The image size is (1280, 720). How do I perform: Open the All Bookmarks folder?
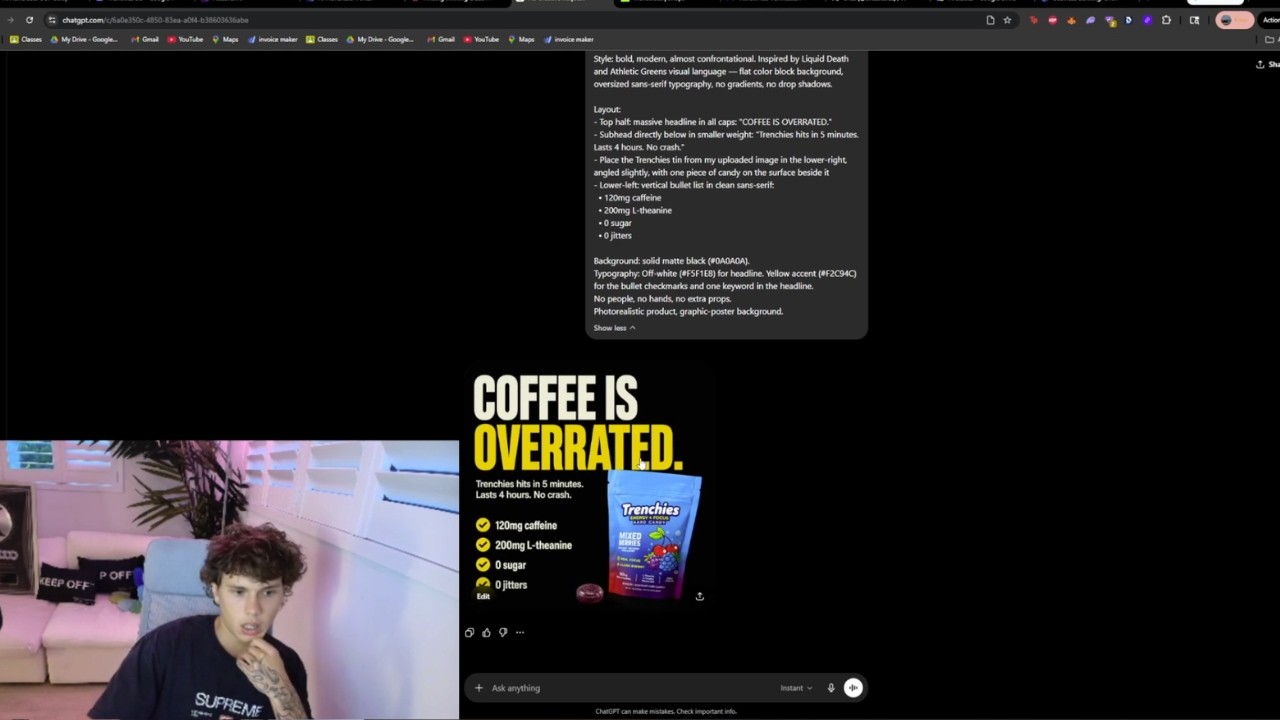[1270, 39]
